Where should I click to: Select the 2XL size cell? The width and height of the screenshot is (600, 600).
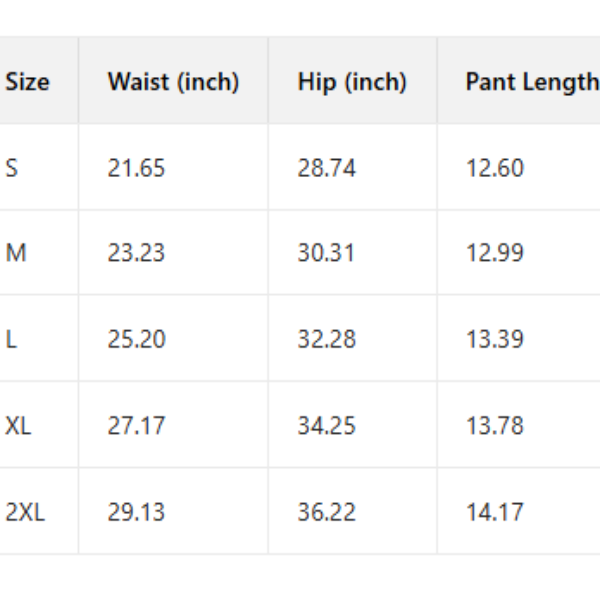pyautogui.click(x=25, y=513)
